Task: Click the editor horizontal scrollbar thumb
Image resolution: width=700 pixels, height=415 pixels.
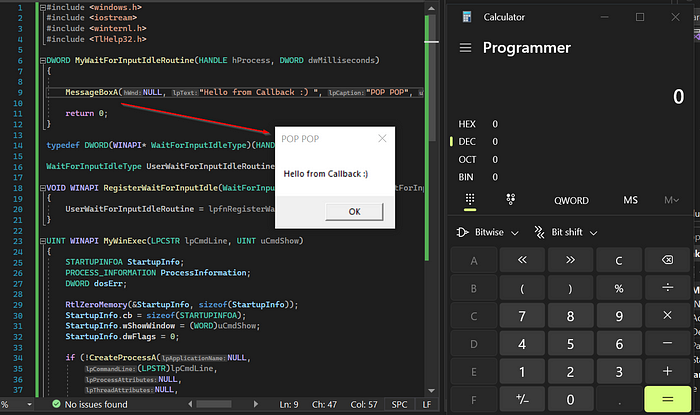Action: point(214,404)
